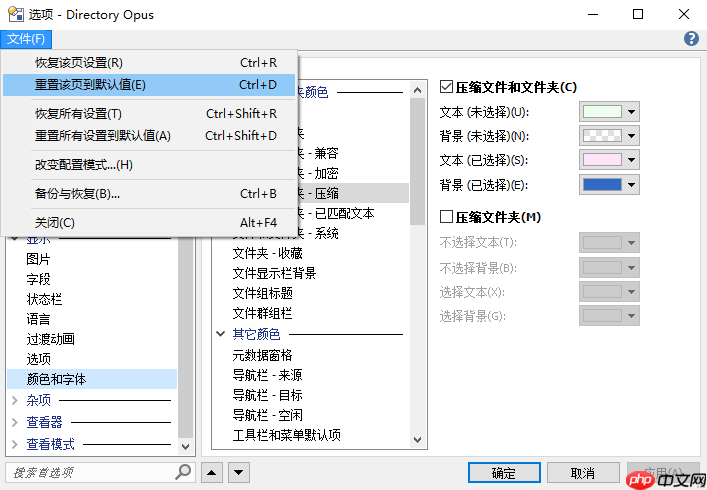
Task: Open the 文件(F) menu
Action: point(26,39)
